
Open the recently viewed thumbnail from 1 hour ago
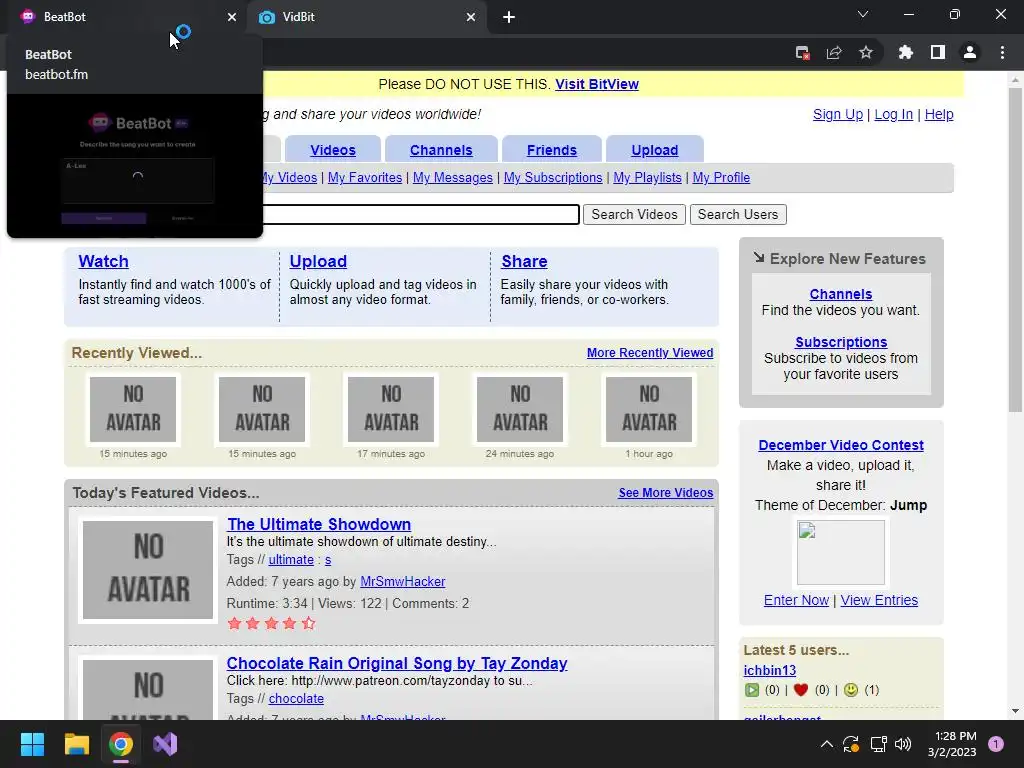click(x=649, y=409)
